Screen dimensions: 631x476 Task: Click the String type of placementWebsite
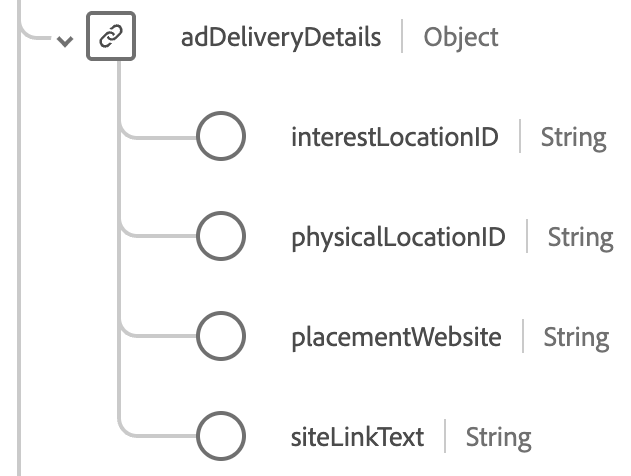576,337
